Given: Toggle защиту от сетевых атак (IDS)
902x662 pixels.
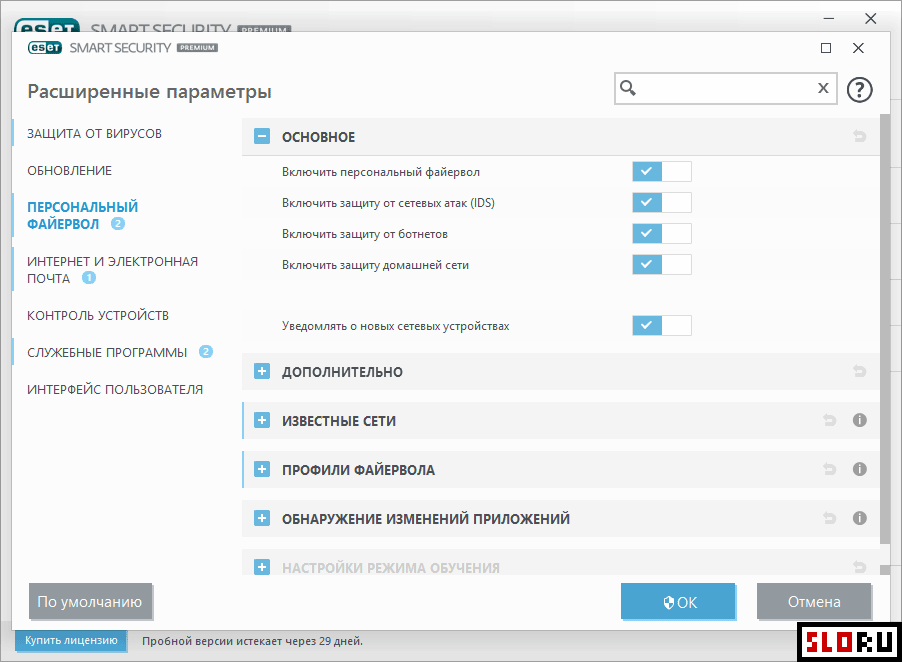Looking at the screenshot, I should tap(662, 202).
